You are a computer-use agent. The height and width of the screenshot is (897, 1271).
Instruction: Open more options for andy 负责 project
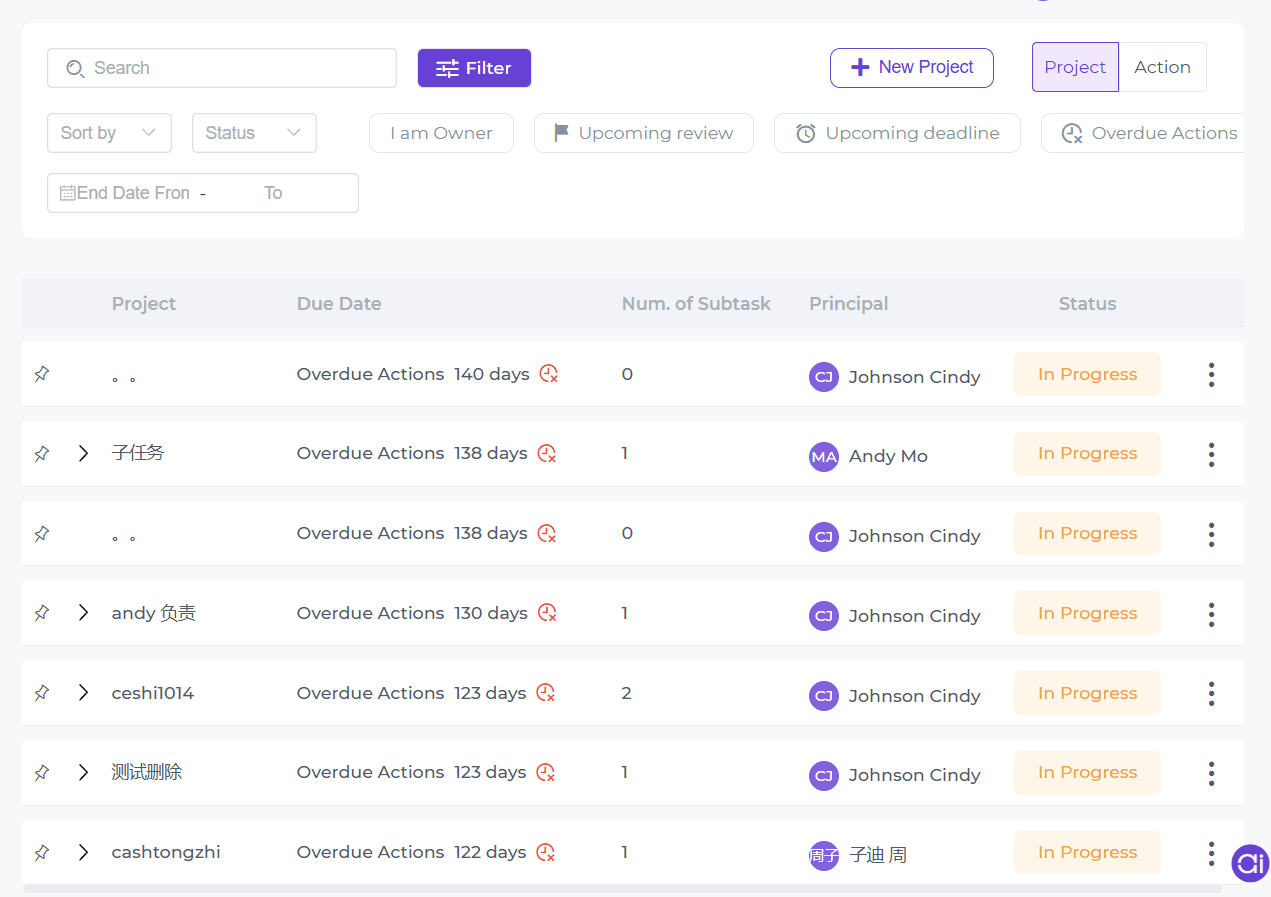pyautogui.click(x=1211, y=615)
